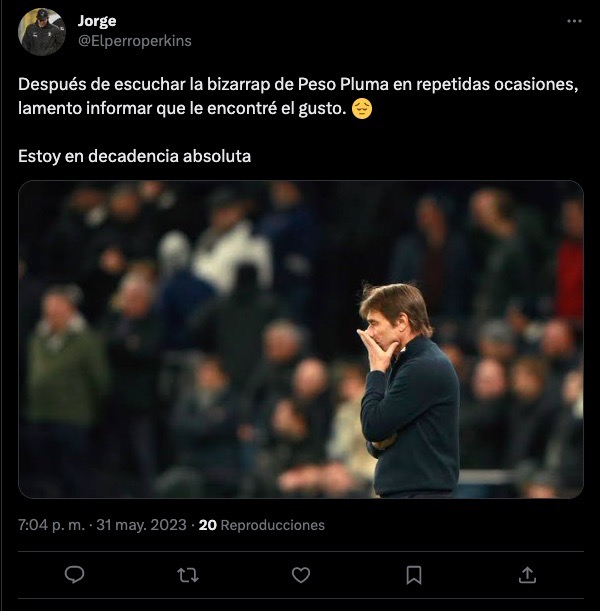Visit the @Elperroperkins handle link
This screenshot has height=611, width=600.
click(134, 41)
